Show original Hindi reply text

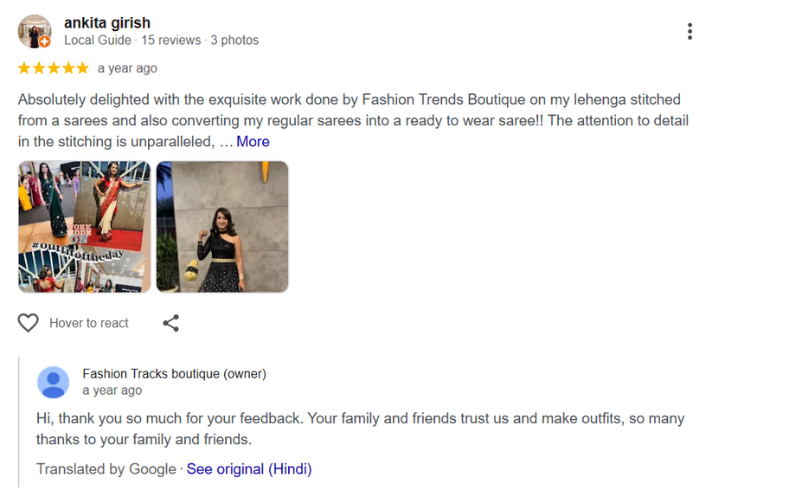(249, 469)
